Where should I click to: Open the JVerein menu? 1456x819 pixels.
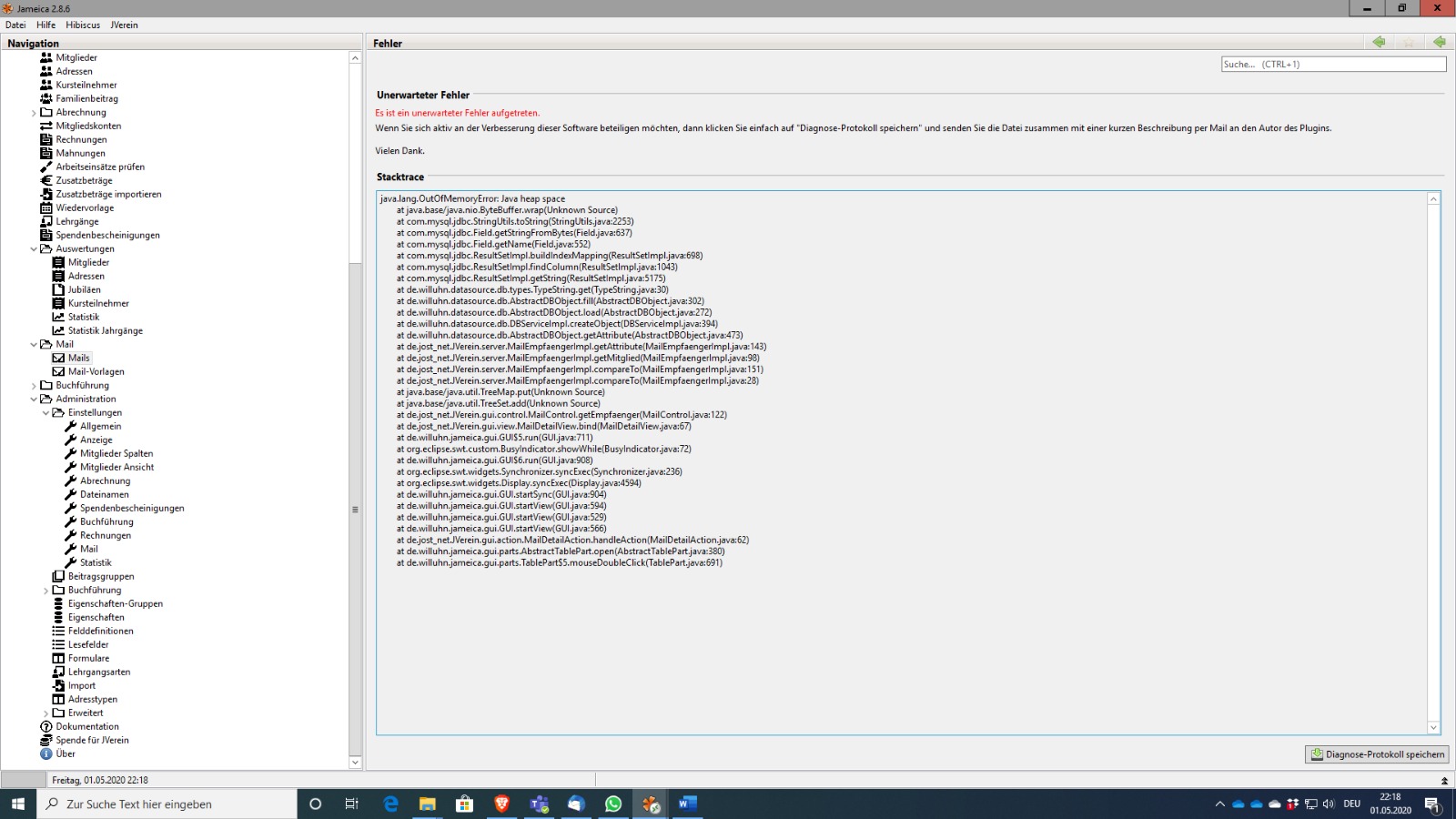tap(125, 25)
